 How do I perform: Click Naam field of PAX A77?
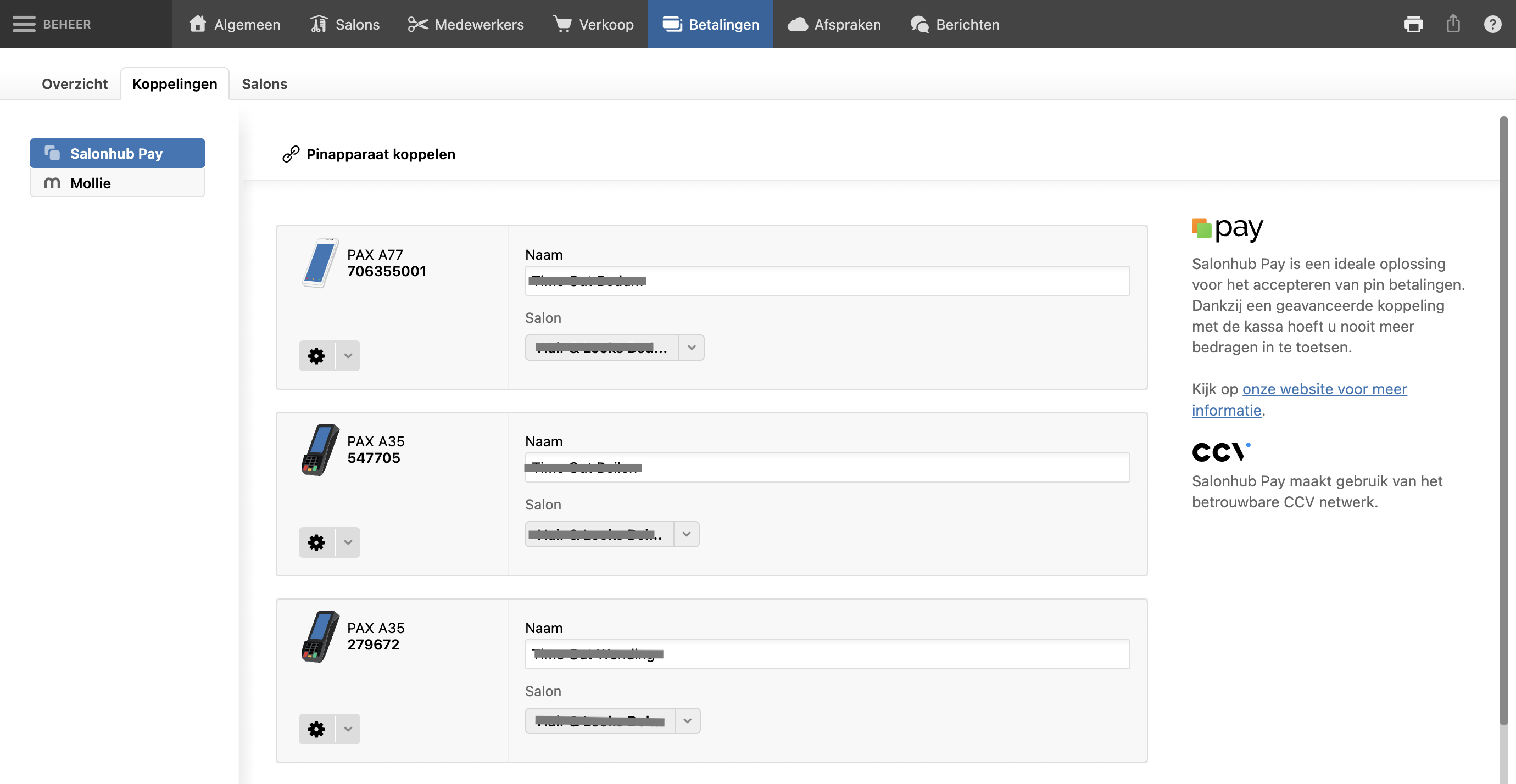(x=827, y=281)
